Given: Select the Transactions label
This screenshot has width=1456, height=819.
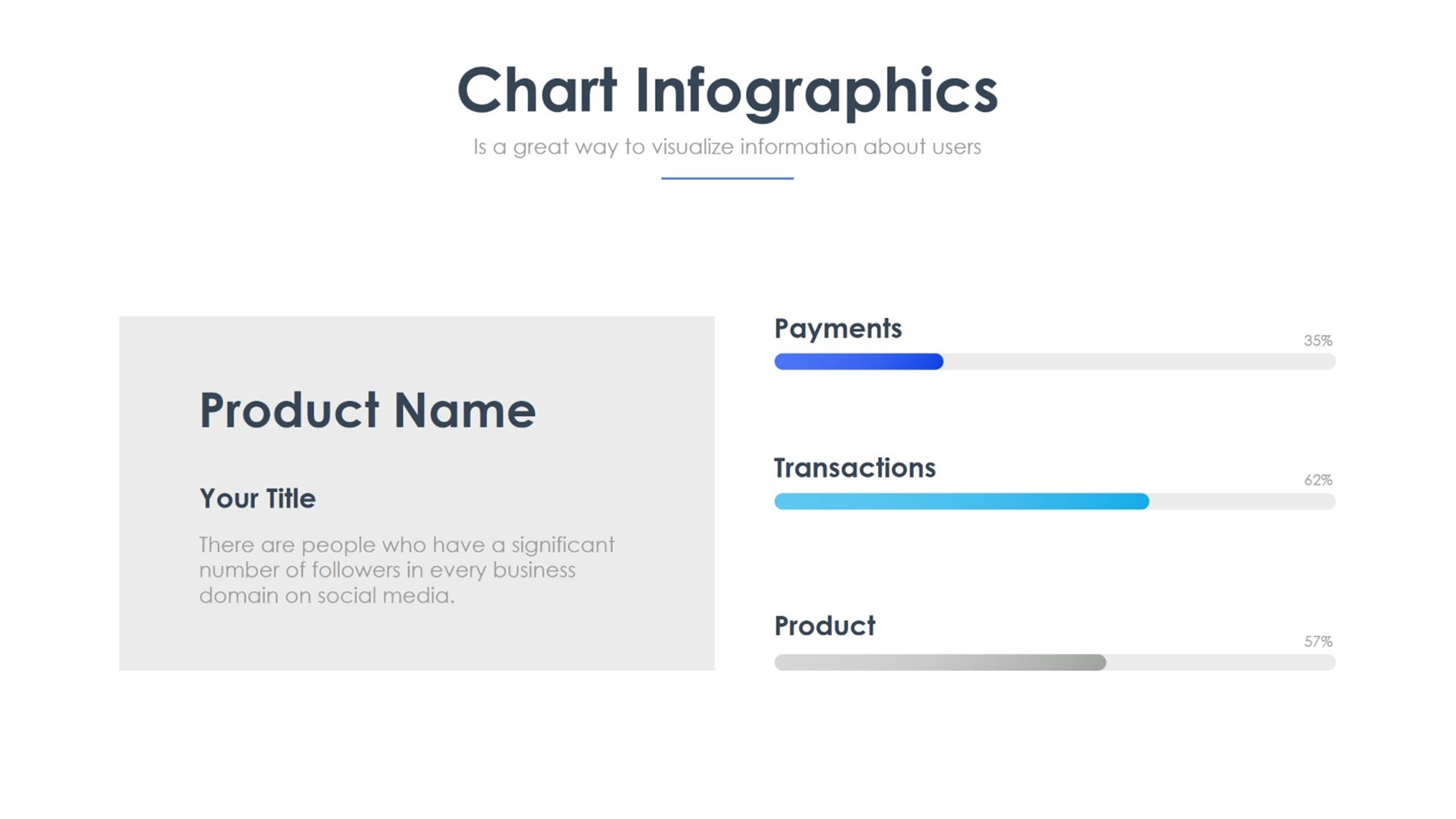Looking at the screenshot, I should click(x=855, y=468).
